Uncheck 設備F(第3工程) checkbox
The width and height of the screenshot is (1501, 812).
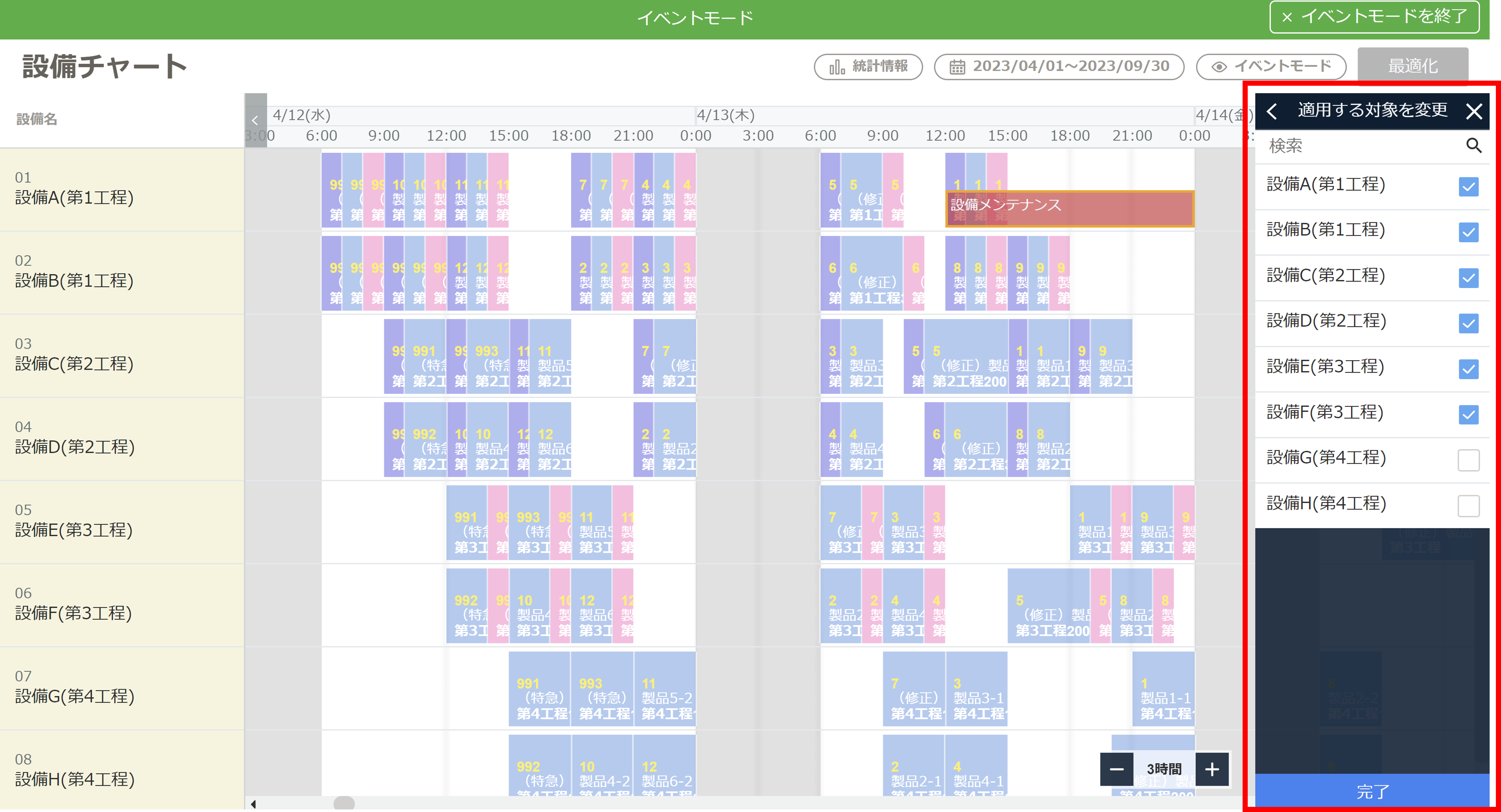[x=1468, y=415]
